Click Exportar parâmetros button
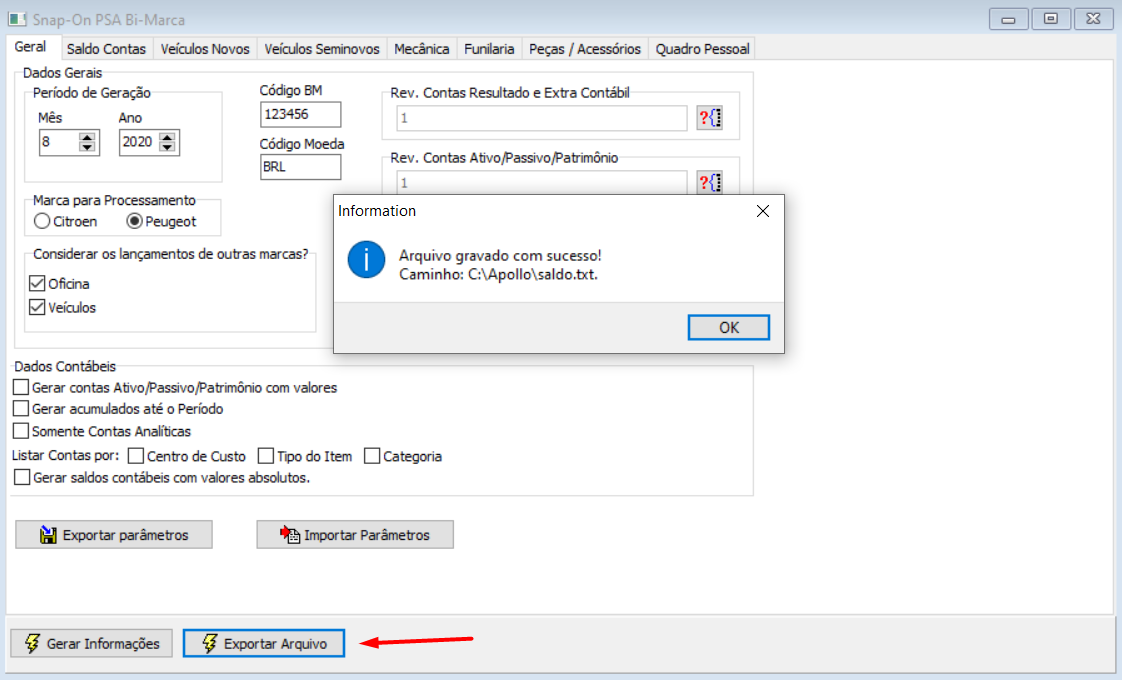The width and height of the screenshot is (1122, 680). point(114,535)
